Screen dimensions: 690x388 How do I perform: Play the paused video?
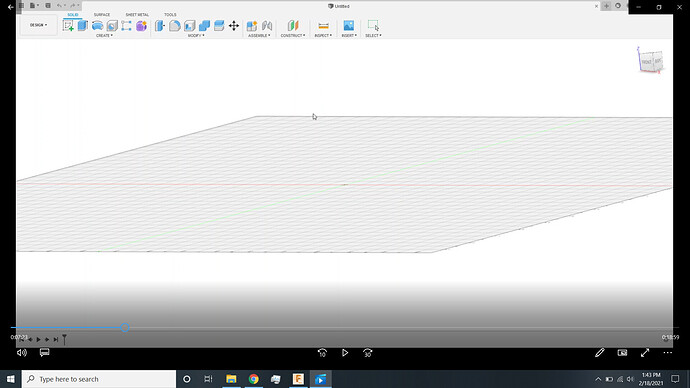[345, 353]
